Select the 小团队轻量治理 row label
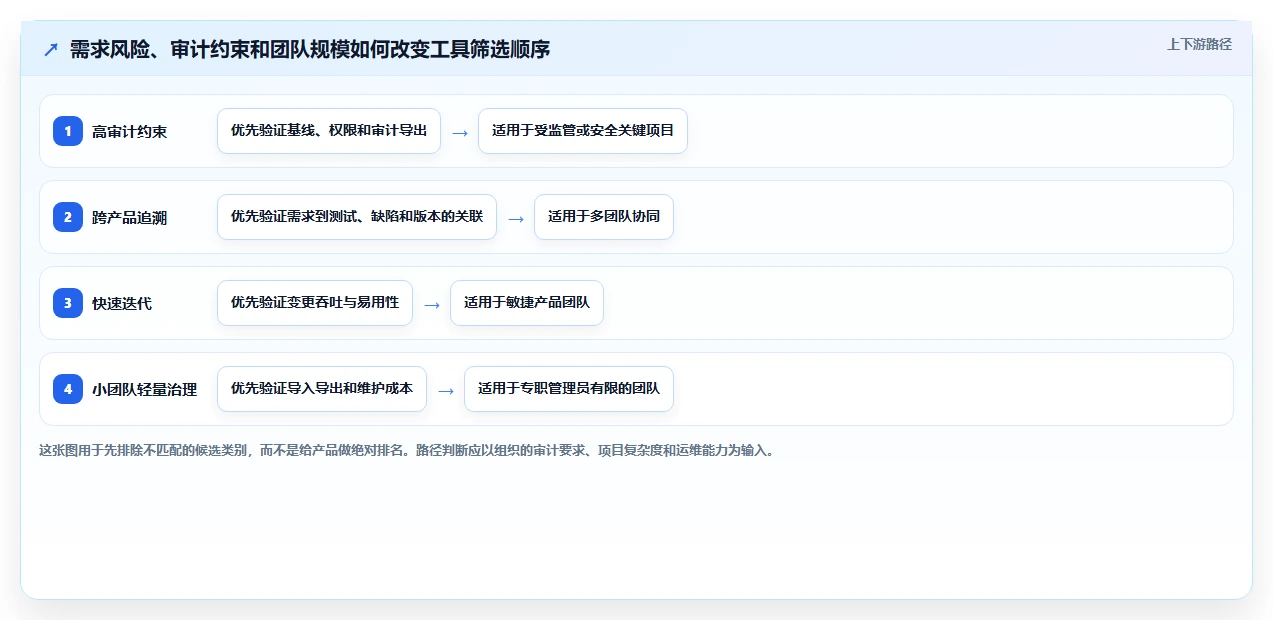This screenshot has height=620, width=1273. 144,390
